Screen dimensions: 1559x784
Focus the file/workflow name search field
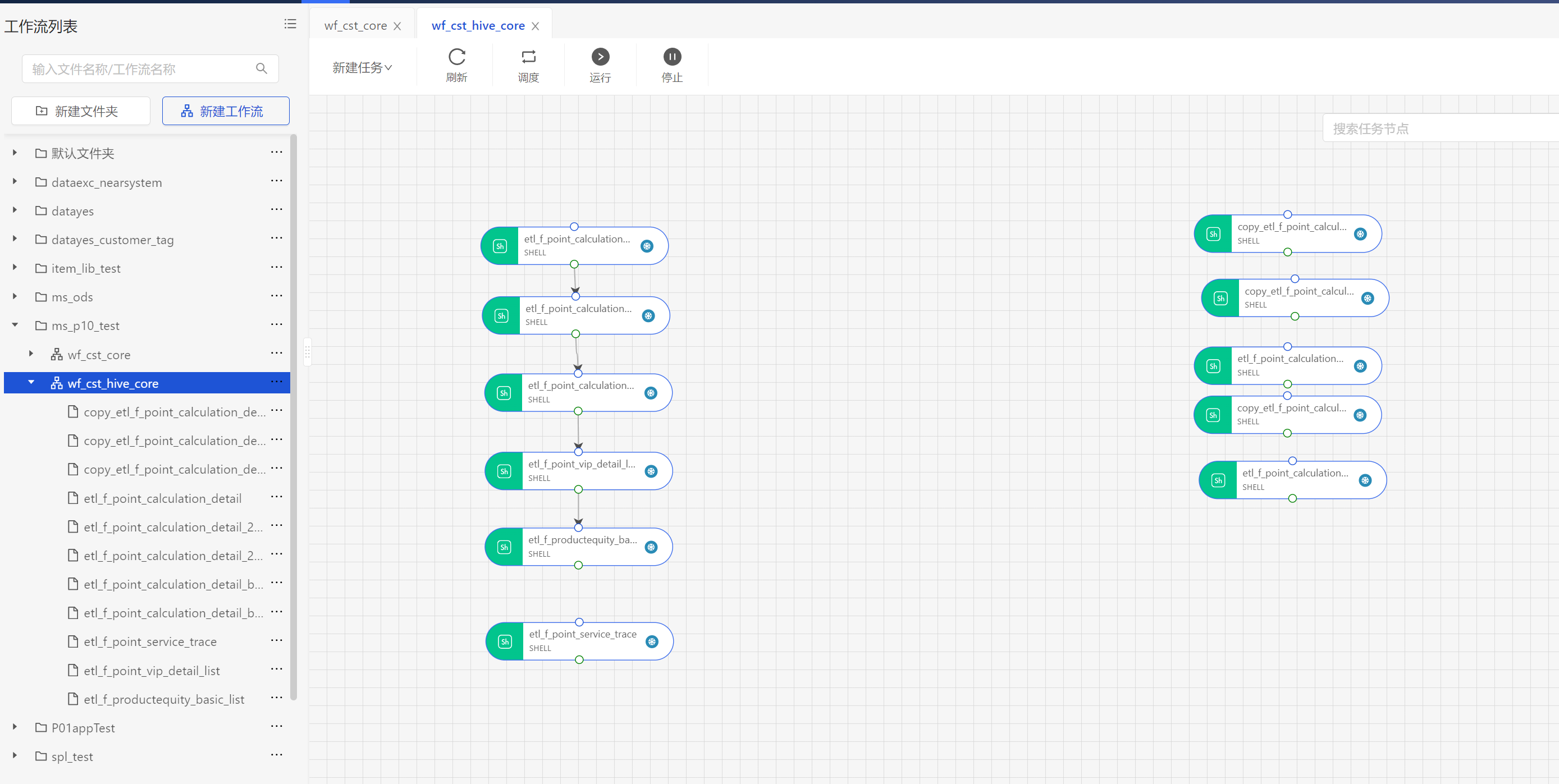point(150,69)
